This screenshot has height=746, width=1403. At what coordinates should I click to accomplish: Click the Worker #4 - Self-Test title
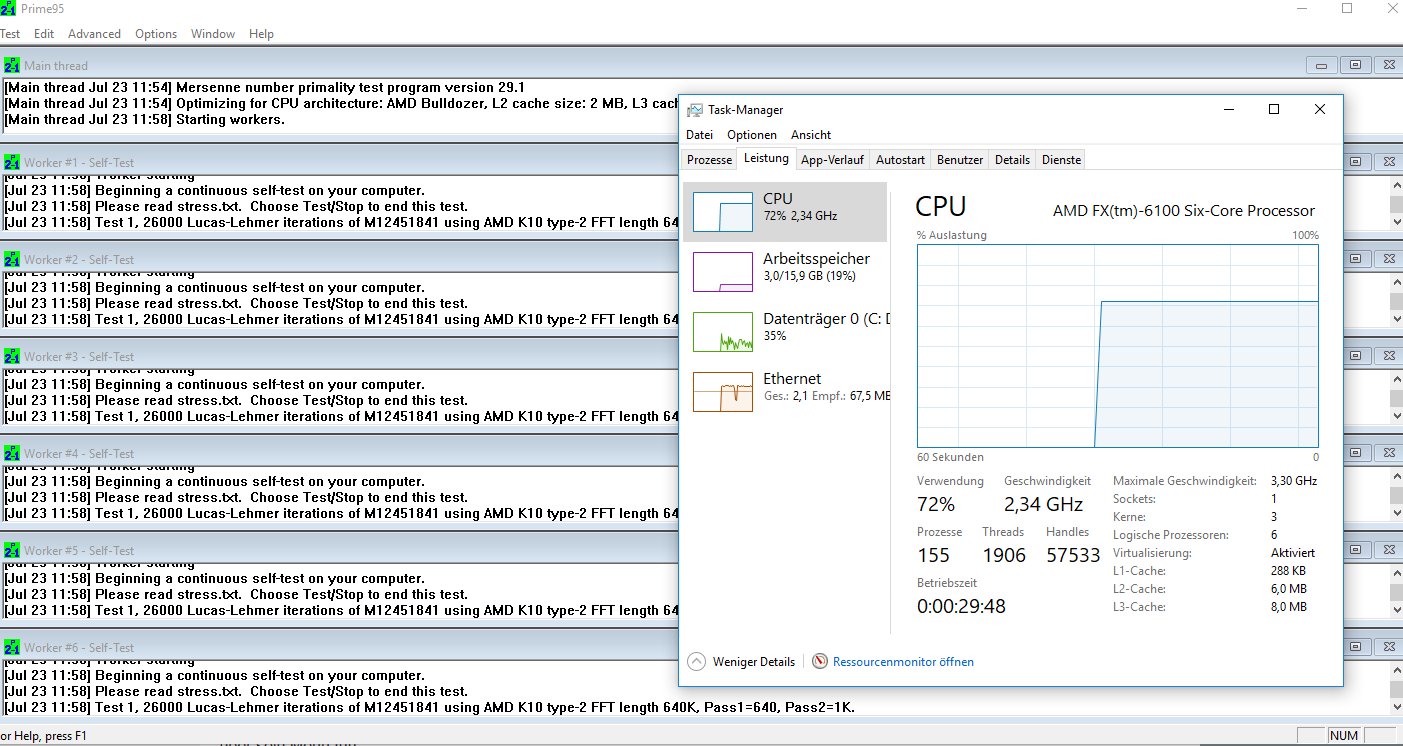[x=79, y=454]
